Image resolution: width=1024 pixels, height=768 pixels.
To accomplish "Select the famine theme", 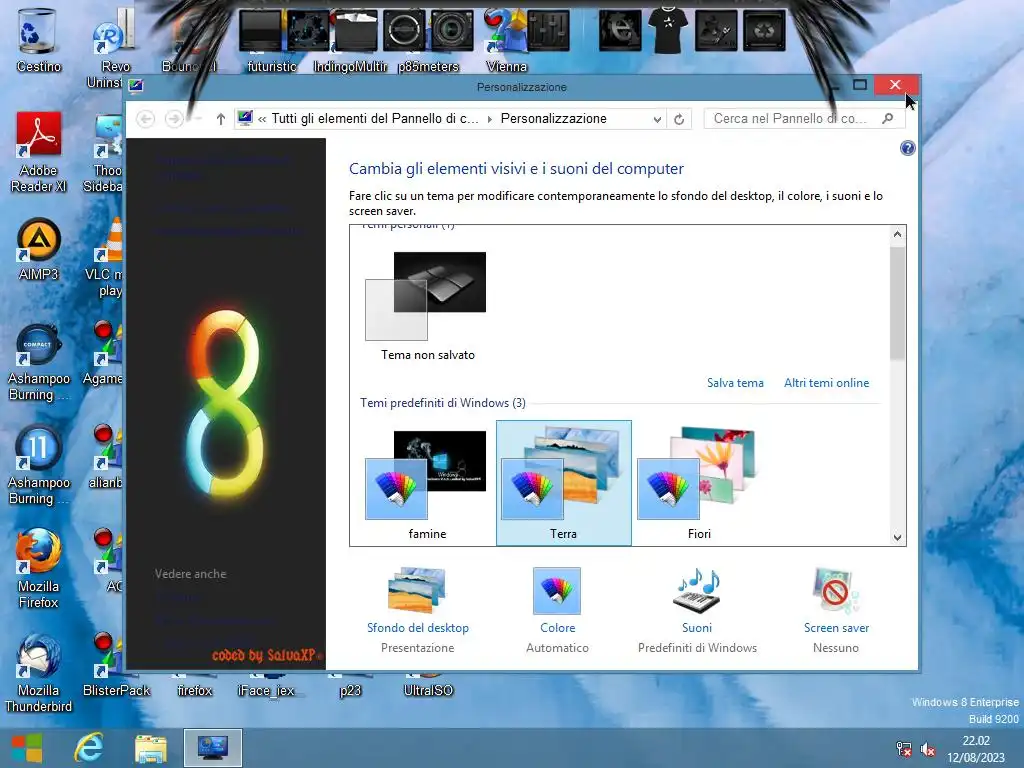I will click(x=427, y=483).
